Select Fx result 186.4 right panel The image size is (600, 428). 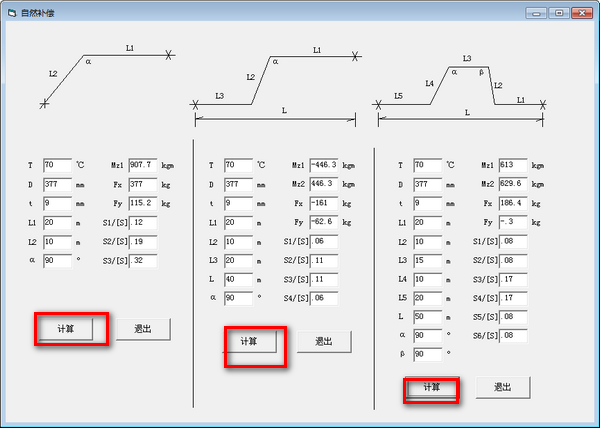coord(513,203)
